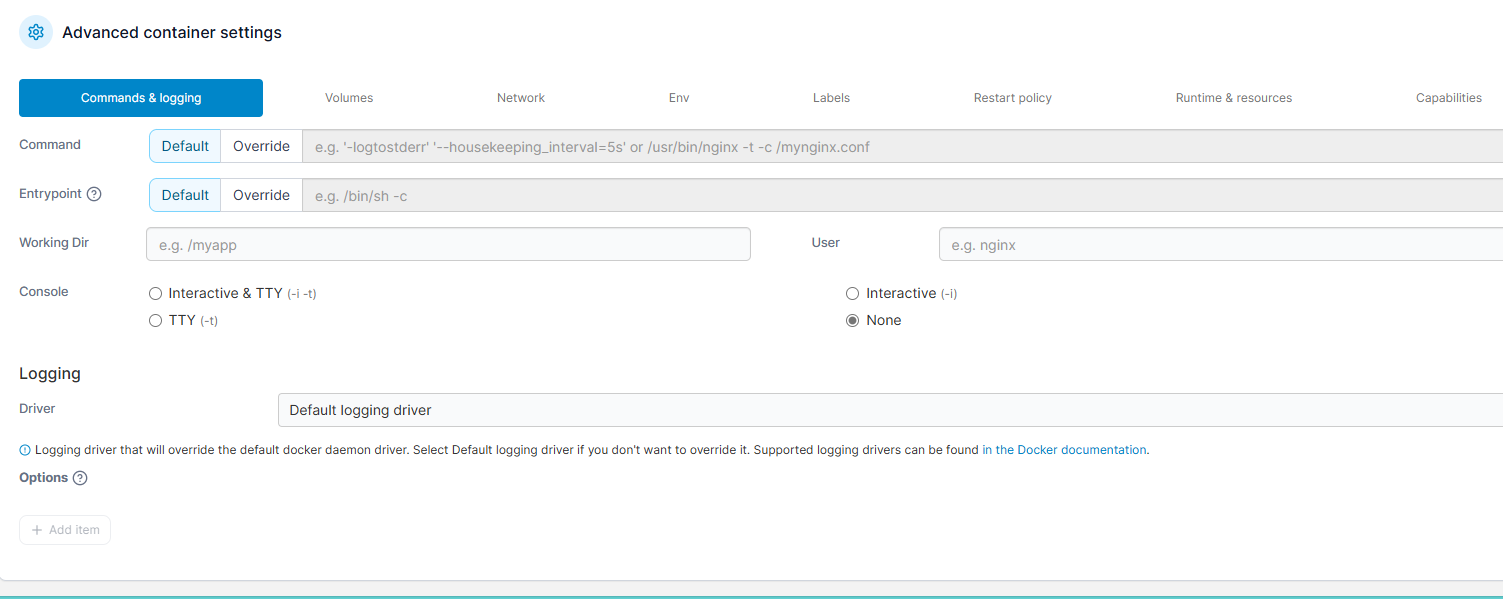Image resolution: width=1503 pixels, height=599 pixels.
Task: Set Command to Override
Action: click(x=261, y=146)
